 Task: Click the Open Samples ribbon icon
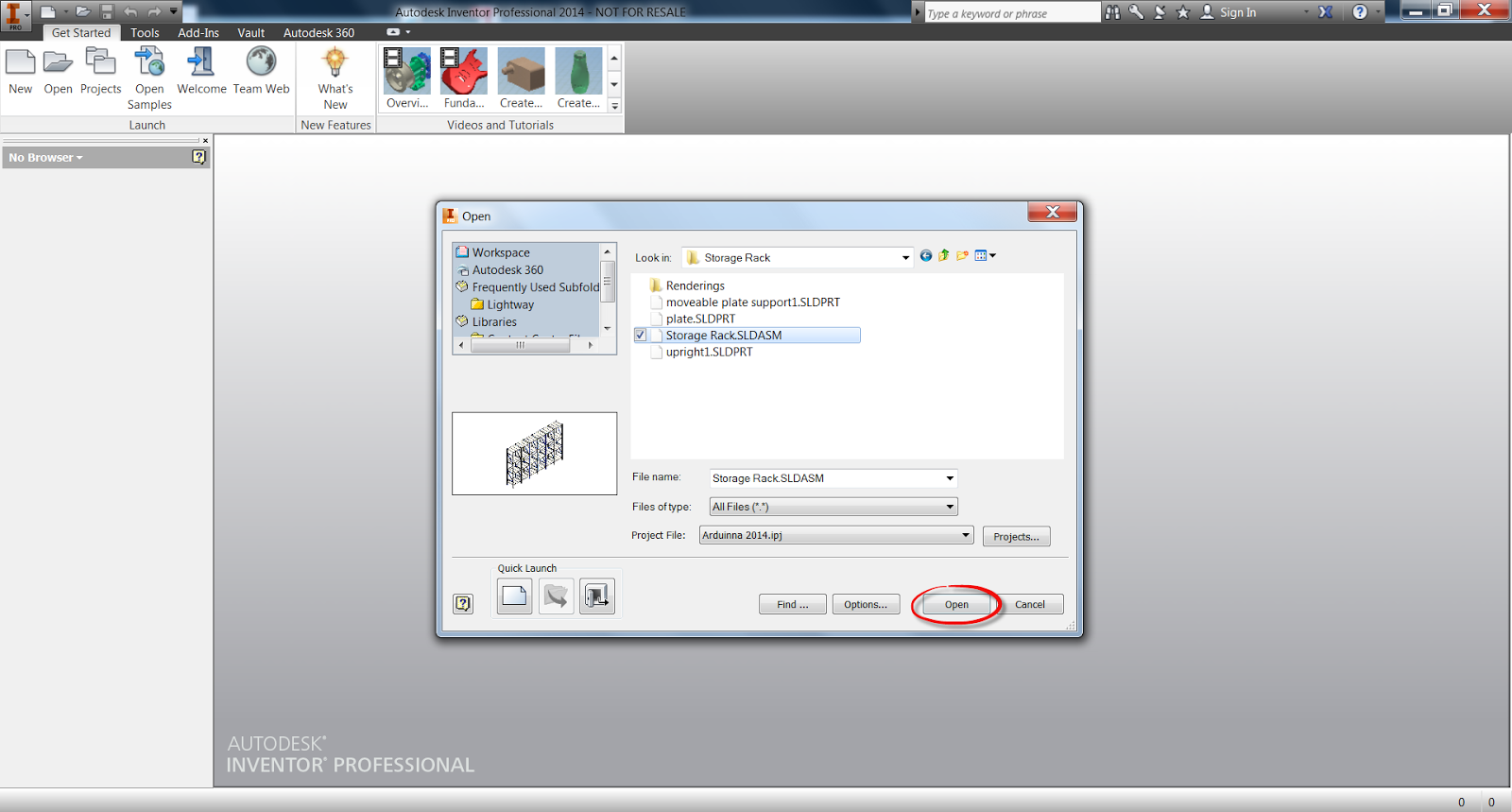pyautogui.click(x=149, y=78)
